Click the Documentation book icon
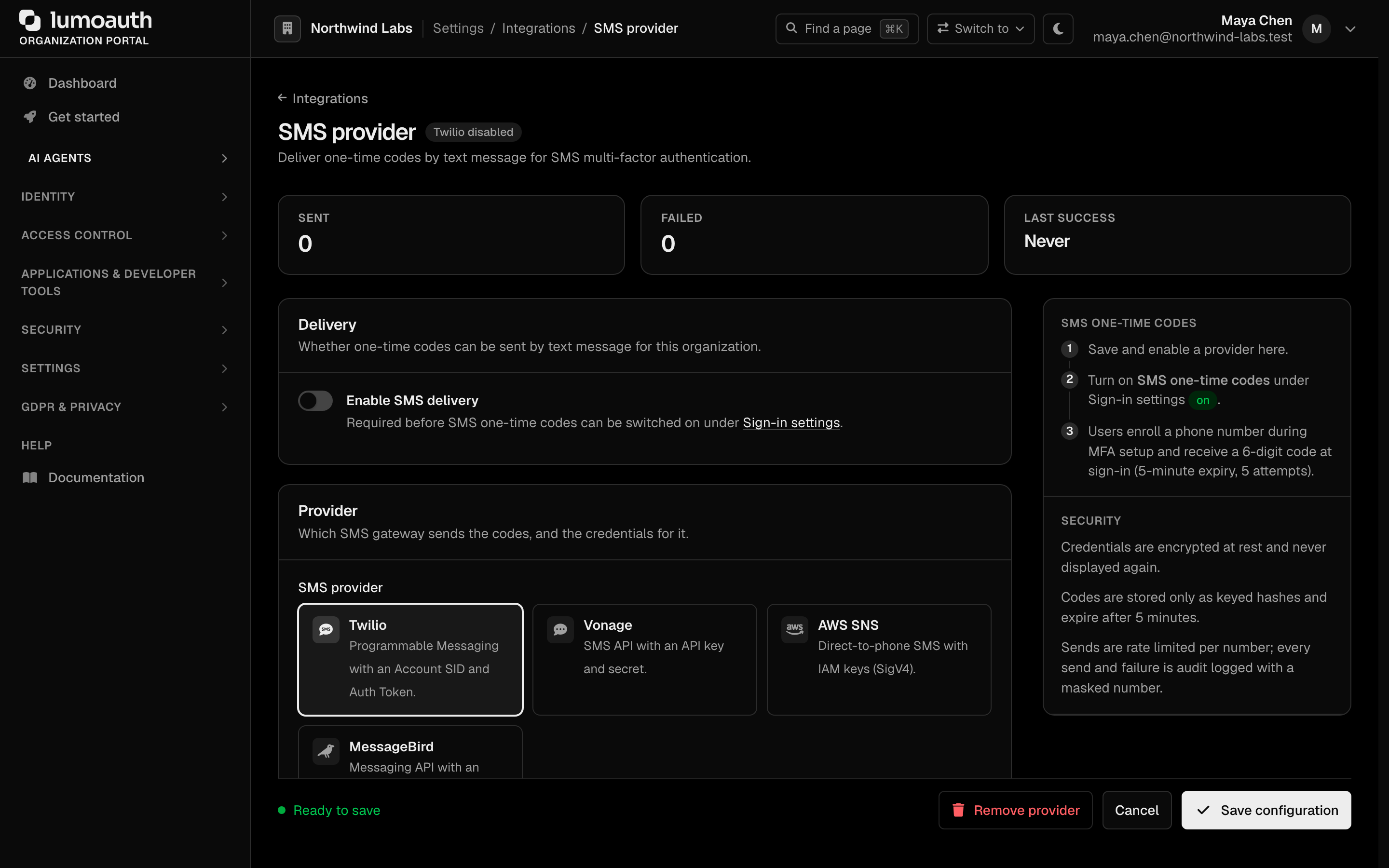The width and height of the screenshot is (1389, 868). tap(30, 477)
